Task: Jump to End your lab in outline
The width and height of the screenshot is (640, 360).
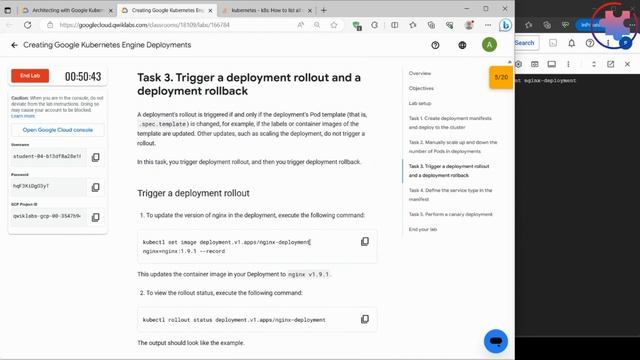Action: (423, 229)
